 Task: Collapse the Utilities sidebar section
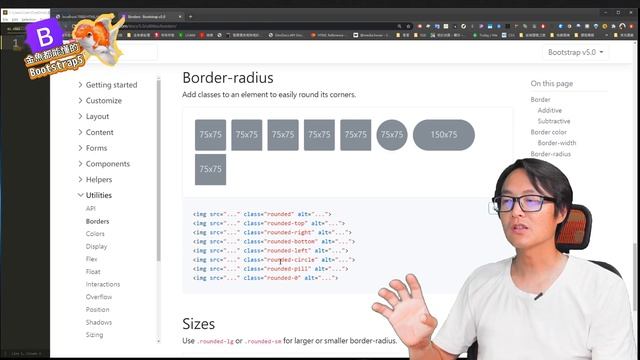95,195
